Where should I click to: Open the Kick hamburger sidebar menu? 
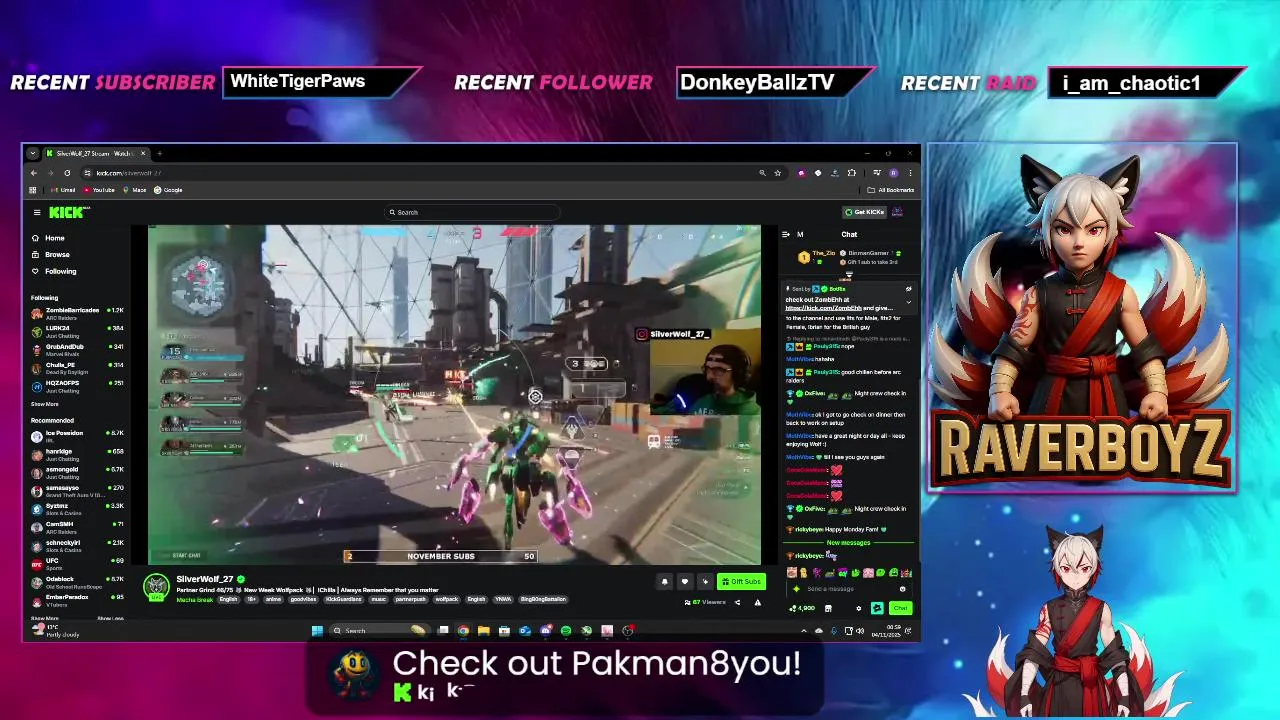coord(37,212)
